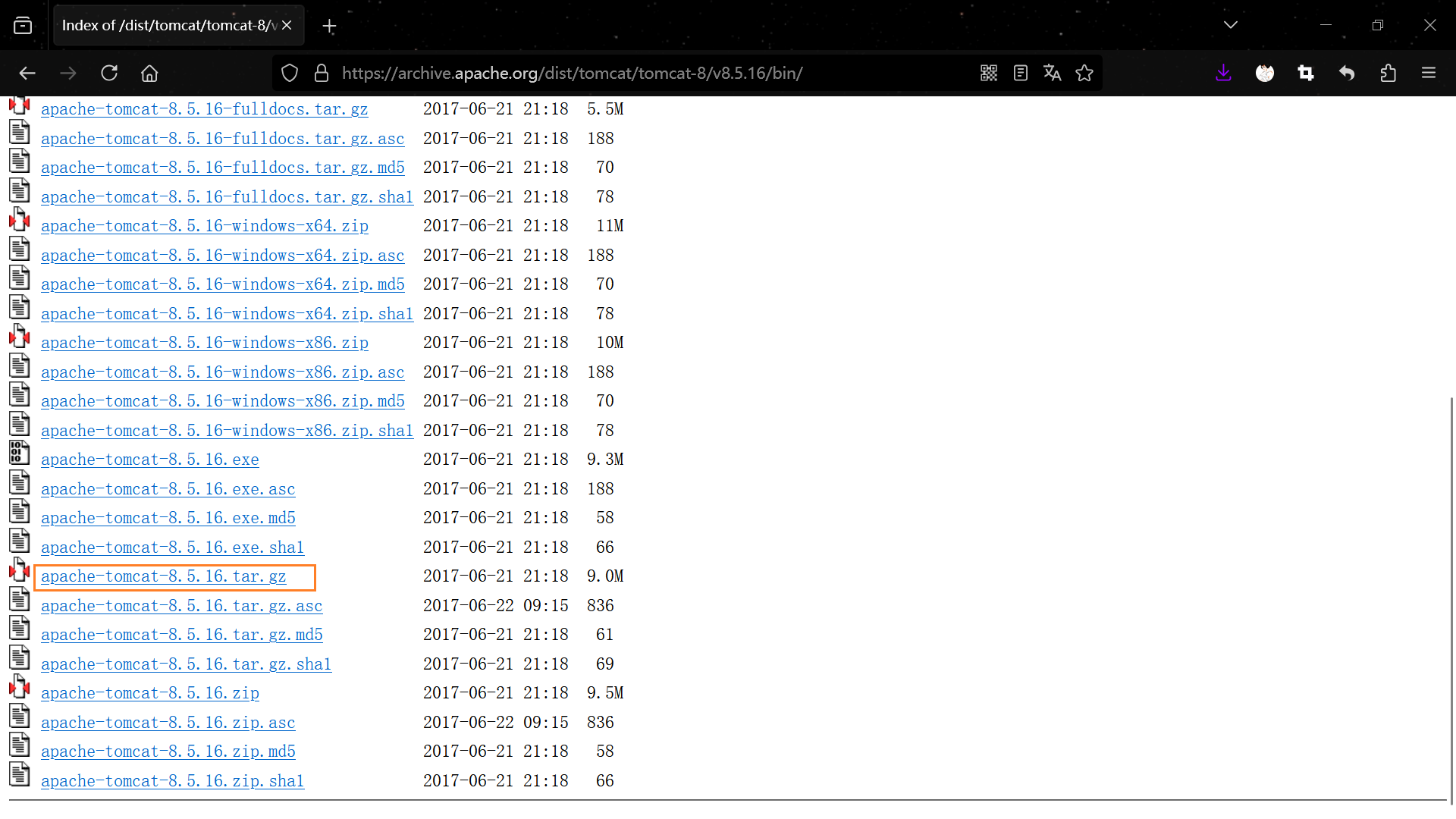This screenshot has height=819, width=1456.
Task: Click the back navigation arrow
Action: (x=27, y=73)
